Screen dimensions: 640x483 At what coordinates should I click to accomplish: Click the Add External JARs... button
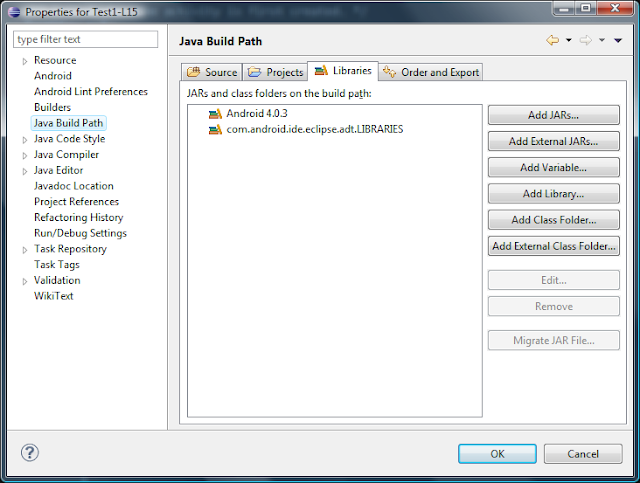(553, 141)
